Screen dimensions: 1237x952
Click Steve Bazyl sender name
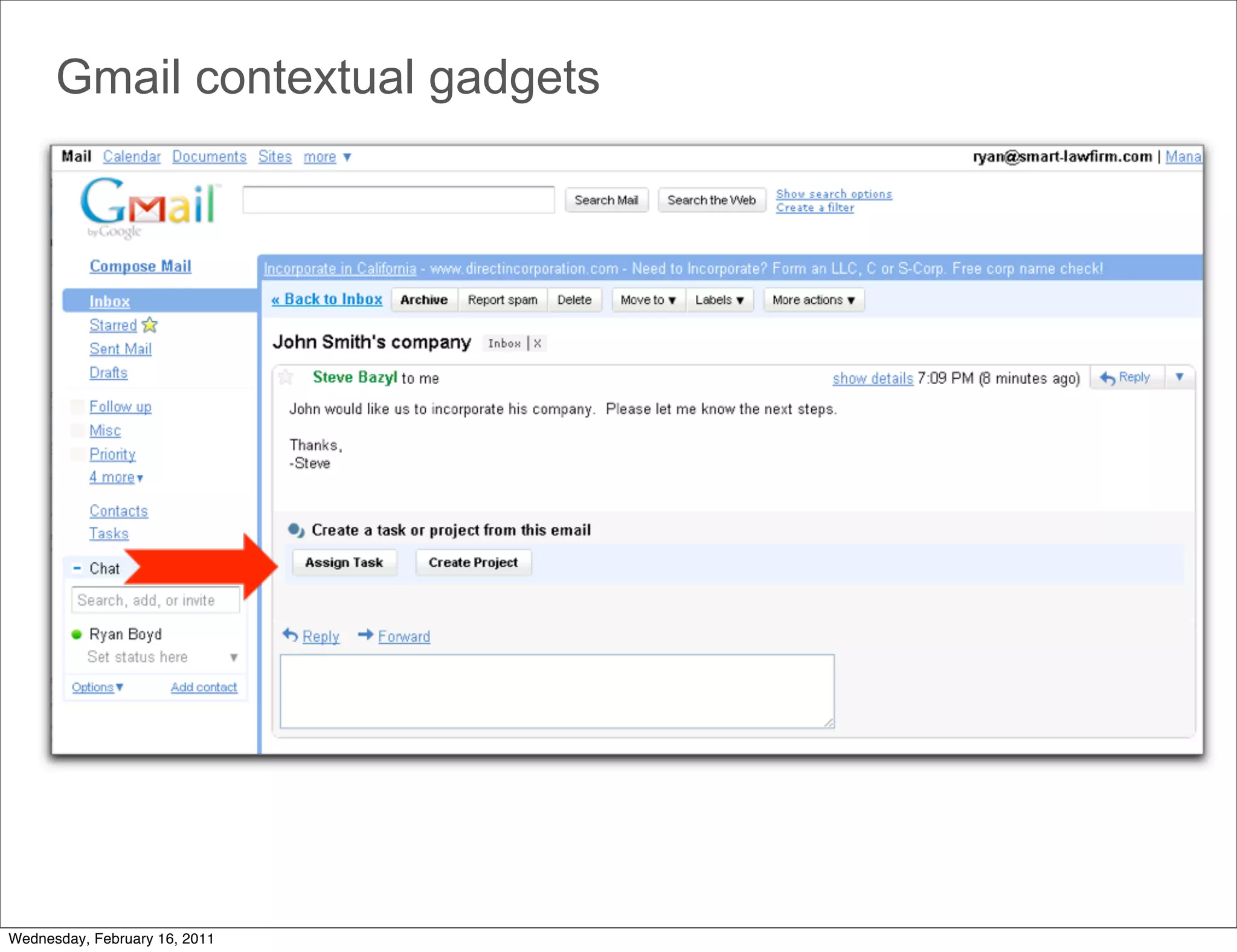pos(355,378)
